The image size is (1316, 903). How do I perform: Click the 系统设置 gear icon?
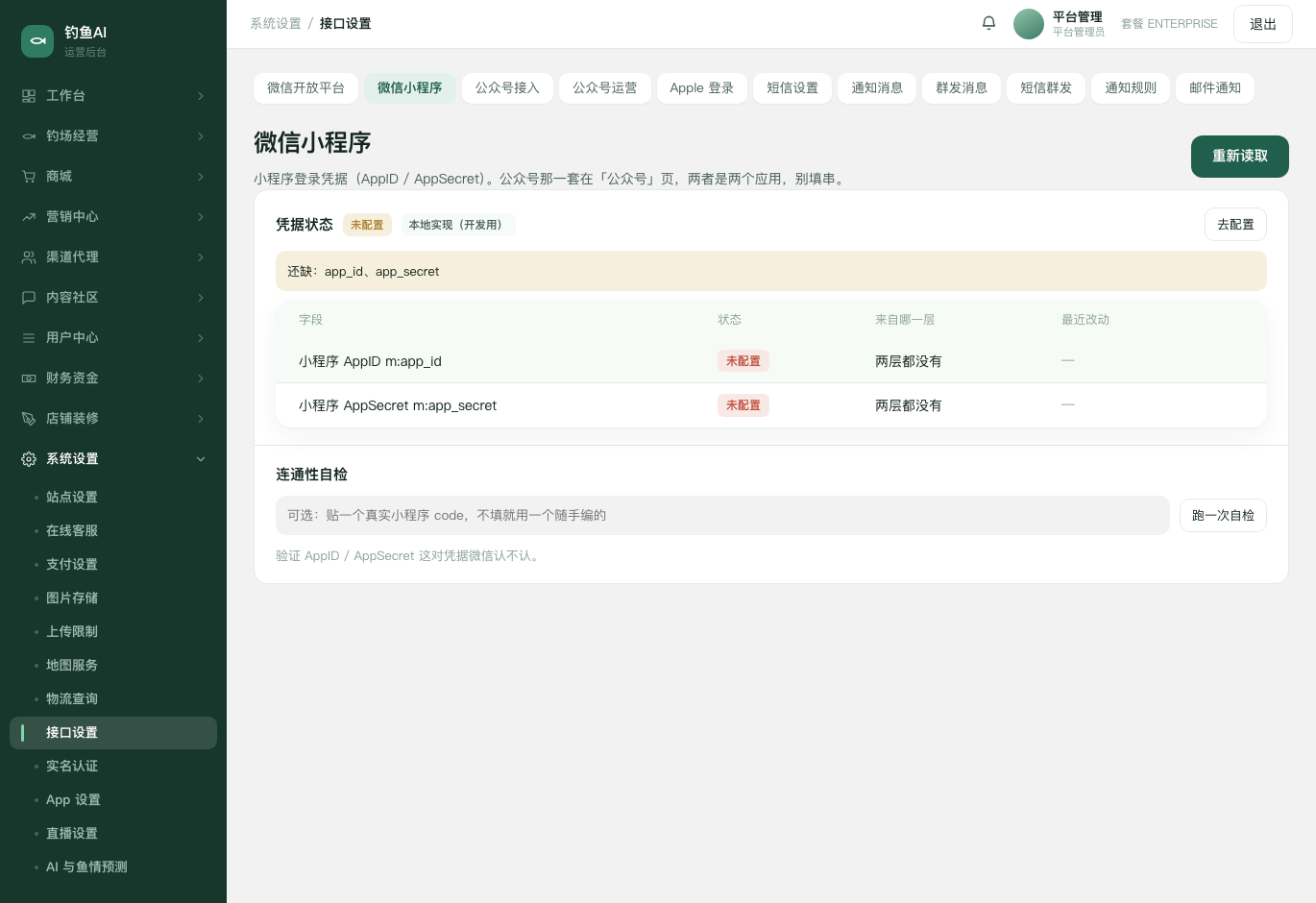pyautogui.click(x=29, y=459)
